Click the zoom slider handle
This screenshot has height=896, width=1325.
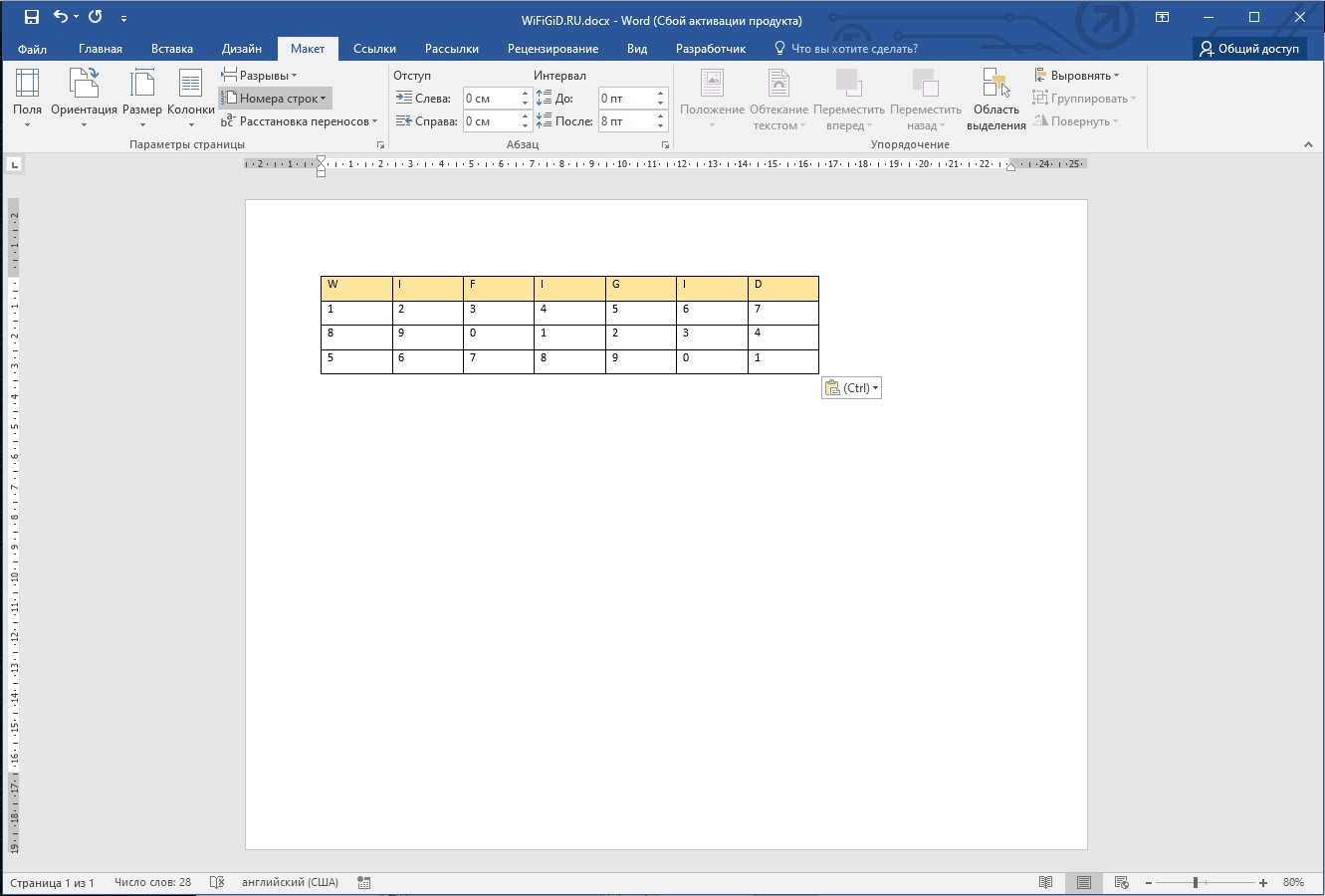pyautogui.click(x=1196, y=883)
